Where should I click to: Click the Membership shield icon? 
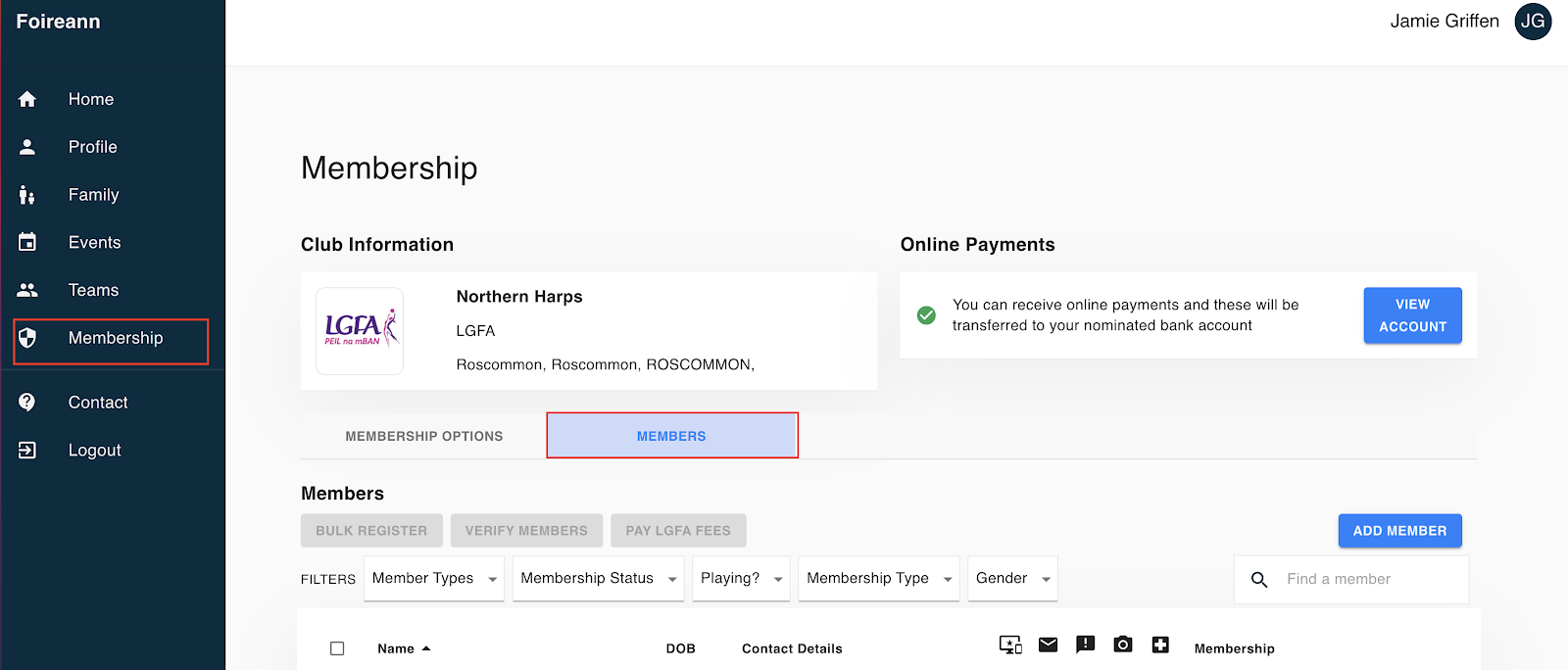point(27,338)
